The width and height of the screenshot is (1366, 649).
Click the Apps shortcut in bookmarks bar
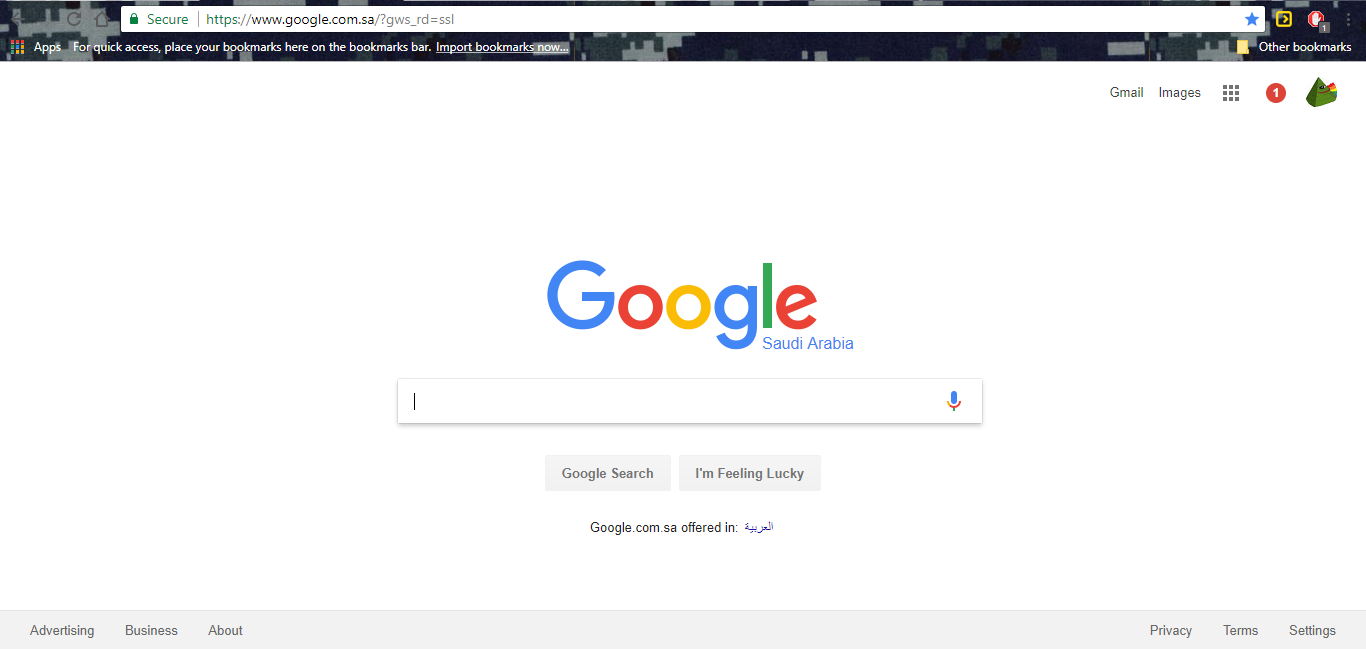pos(36,47)
